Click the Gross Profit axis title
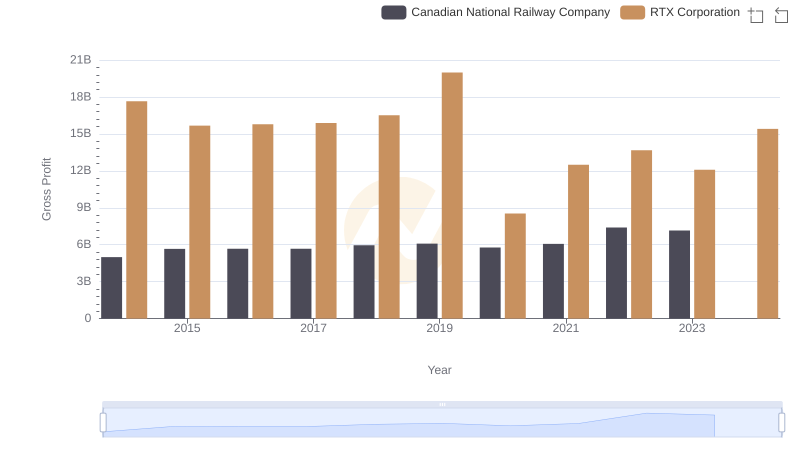This screenshot has width=800, height=461. (x=46, y=189)
